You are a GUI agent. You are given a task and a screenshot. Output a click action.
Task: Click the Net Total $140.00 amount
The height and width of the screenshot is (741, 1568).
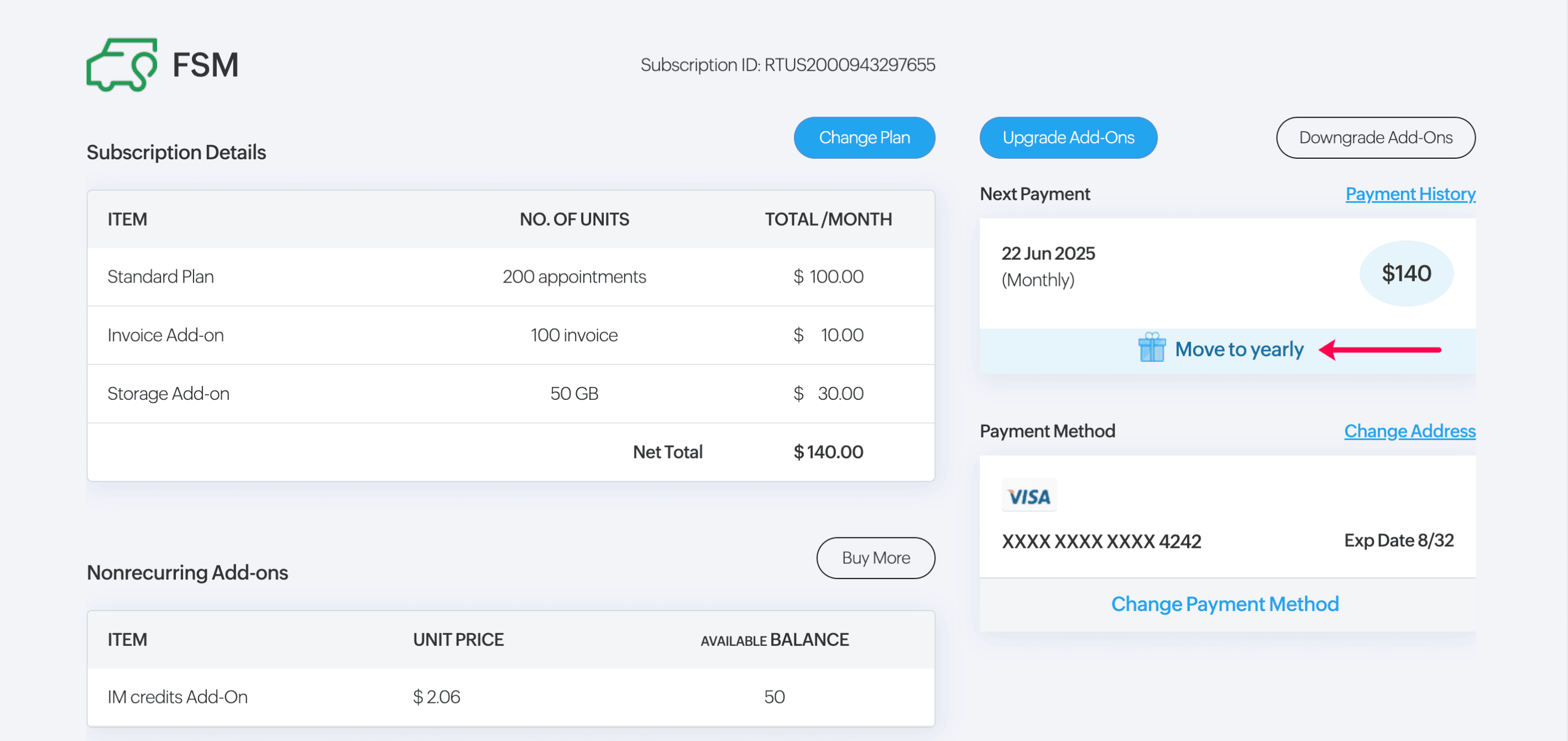coord(828,452)
